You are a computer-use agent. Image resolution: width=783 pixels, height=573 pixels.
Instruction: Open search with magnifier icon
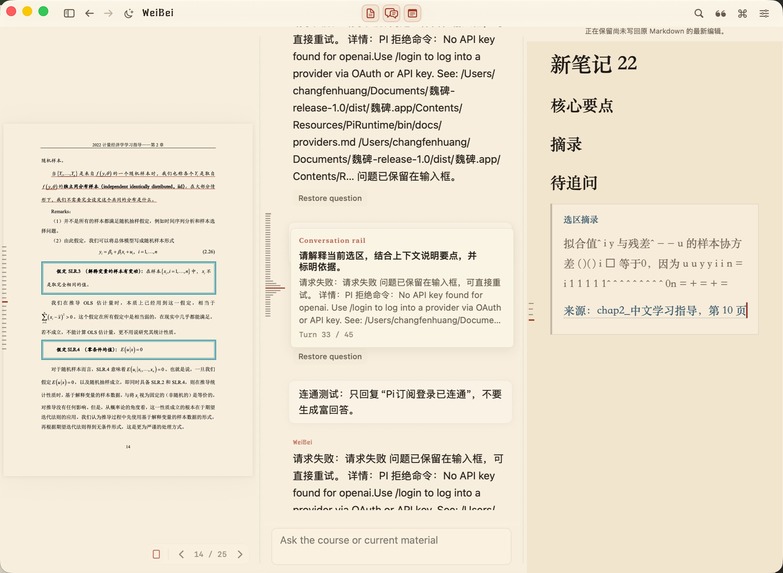699,13
